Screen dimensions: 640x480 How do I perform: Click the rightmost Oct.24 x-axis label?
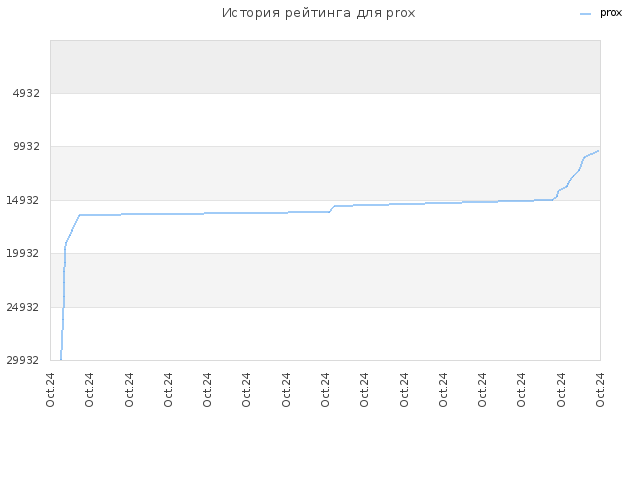tap(600, 390)
